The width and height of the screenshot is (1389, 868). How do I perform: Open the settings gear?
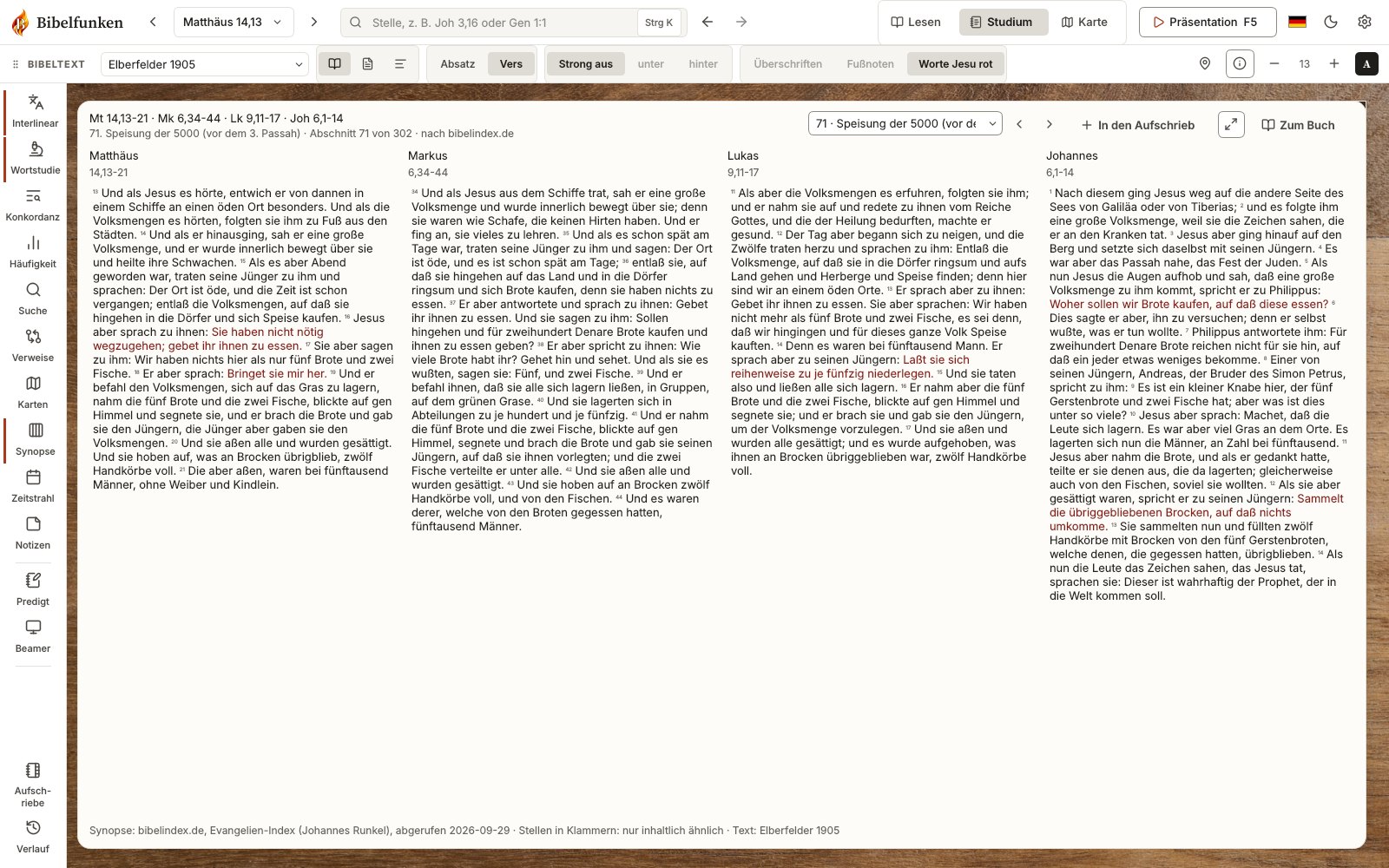click(x=1365, y=22)
